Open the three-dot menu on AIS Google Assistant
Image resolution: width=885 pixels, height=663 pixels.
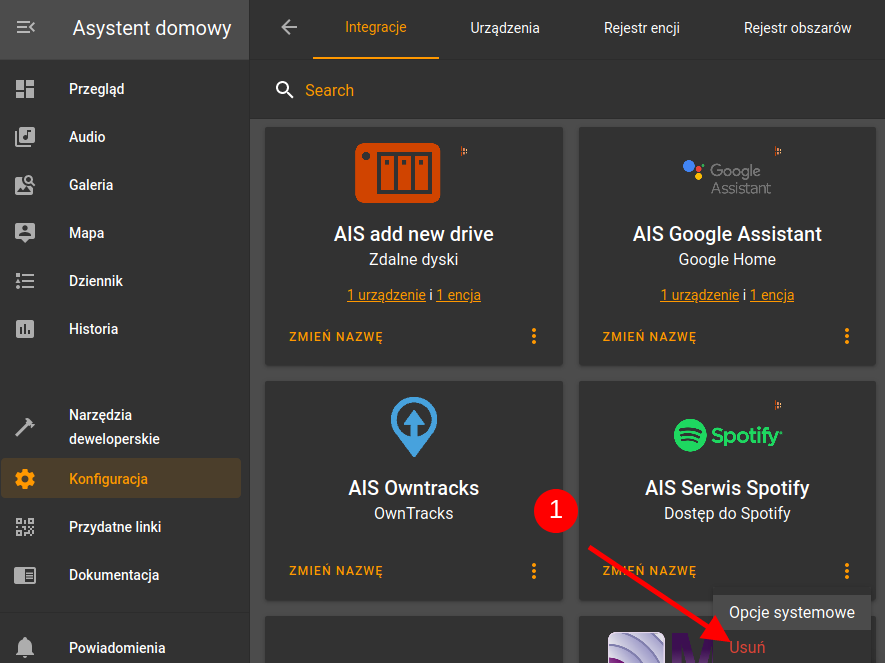pyautogui.click(x=847, y=336)
